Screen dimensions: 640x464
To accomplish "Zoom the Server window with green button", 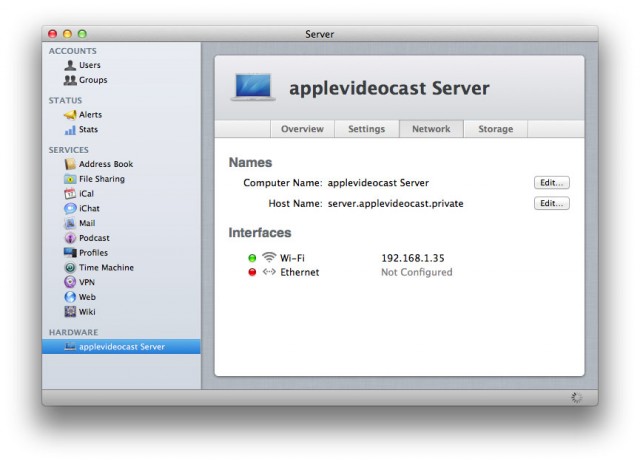I will 82,34.
